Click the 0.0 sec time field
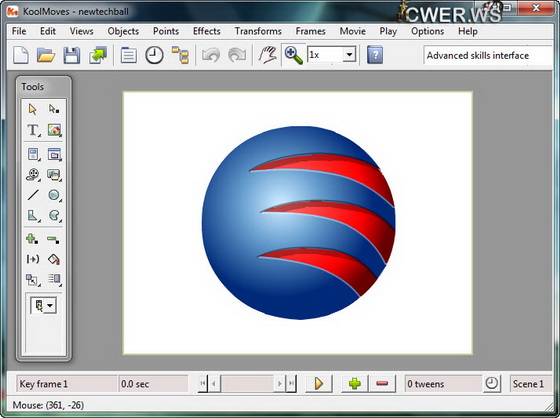Viewport: 560px width, 418px height. [153, 384]
